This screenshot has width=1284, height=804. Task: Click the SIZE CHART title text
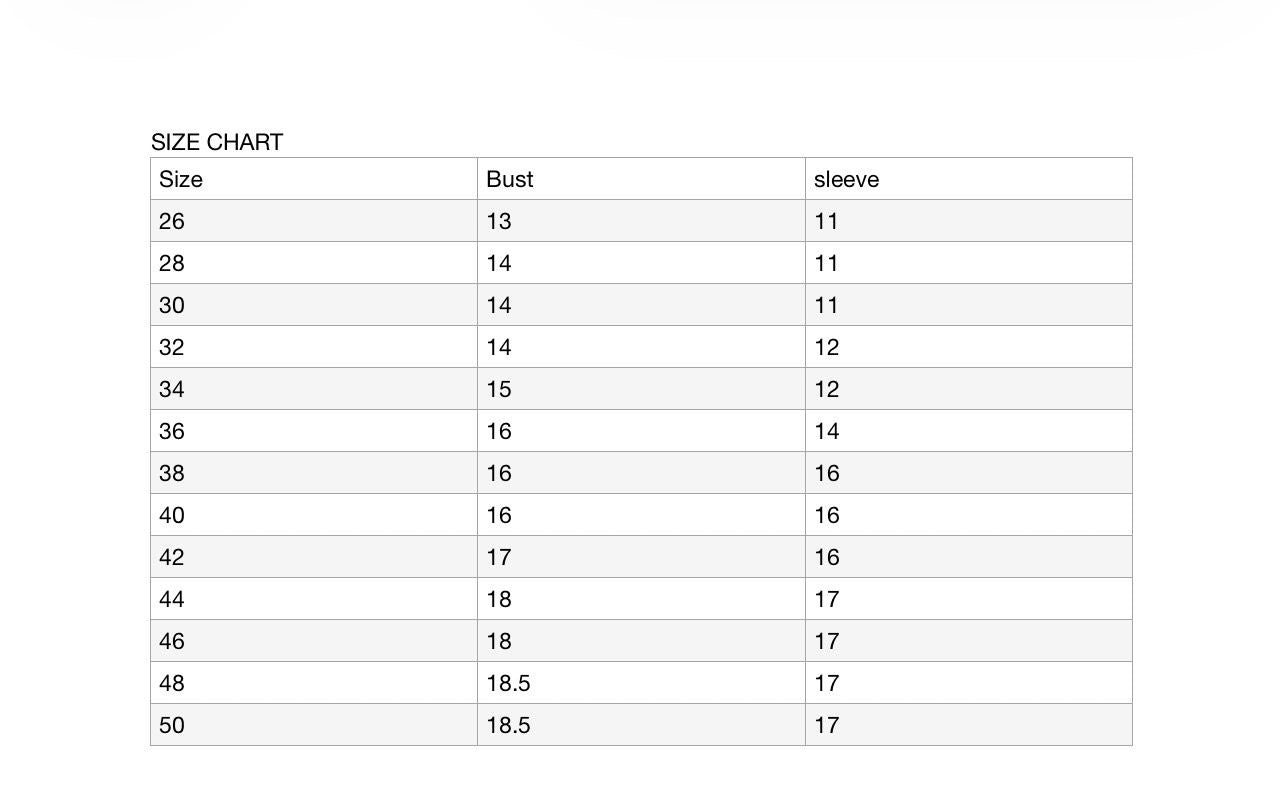click(217, 142)
